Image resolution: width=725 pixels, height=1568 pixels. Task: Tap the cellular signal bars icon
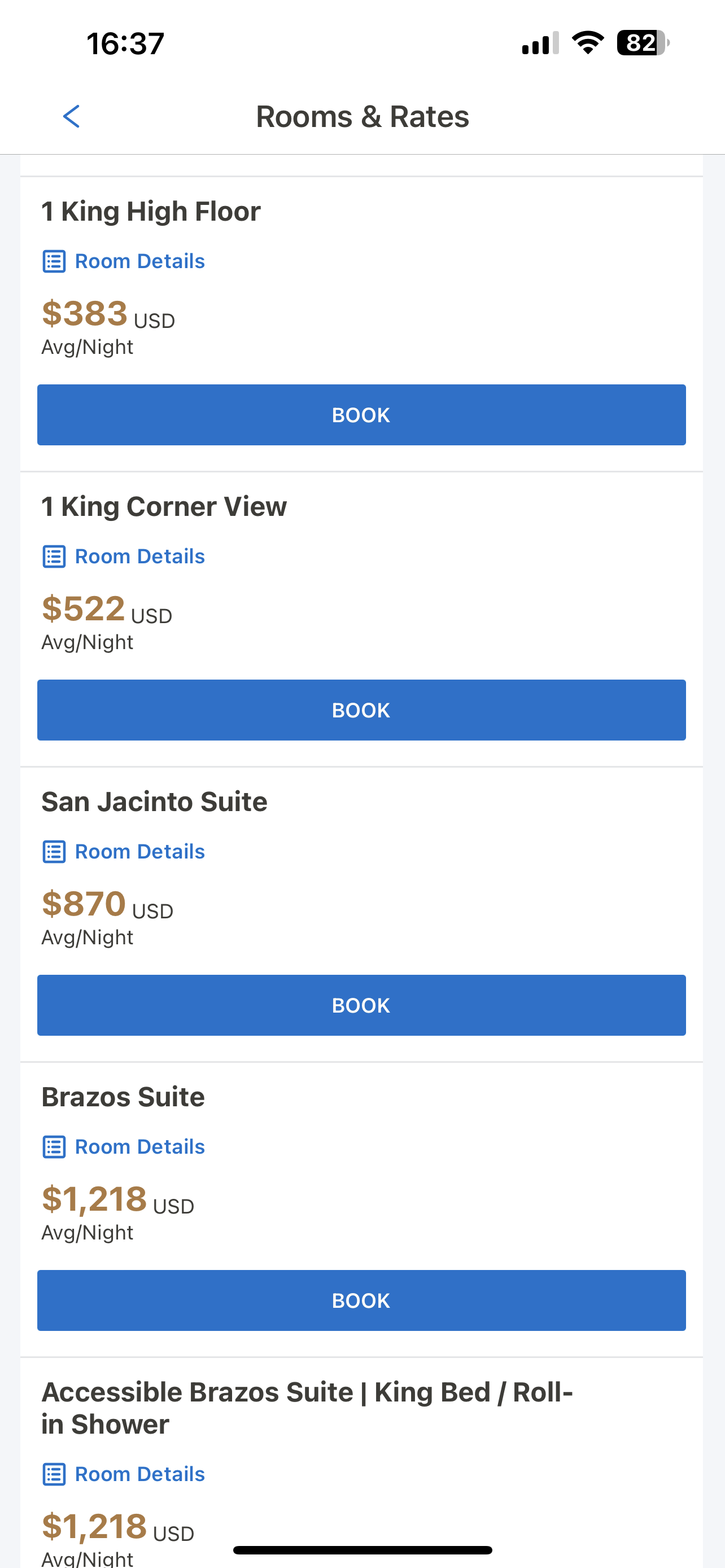click(540, 43)
